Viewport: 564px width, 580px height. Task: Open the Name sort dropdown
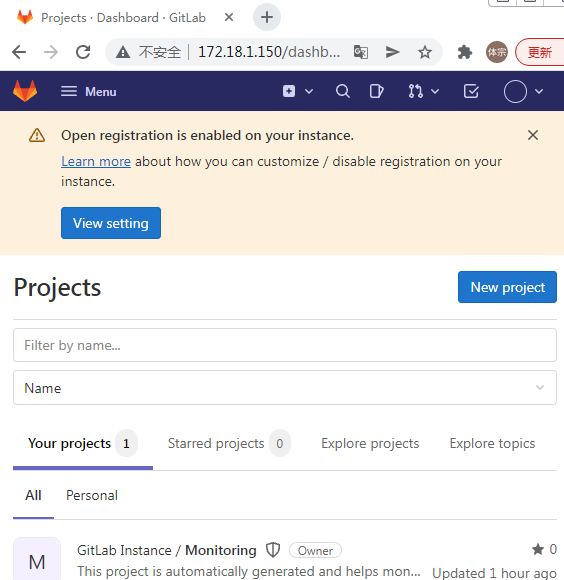pyautogui.click(x=285, y=388)
